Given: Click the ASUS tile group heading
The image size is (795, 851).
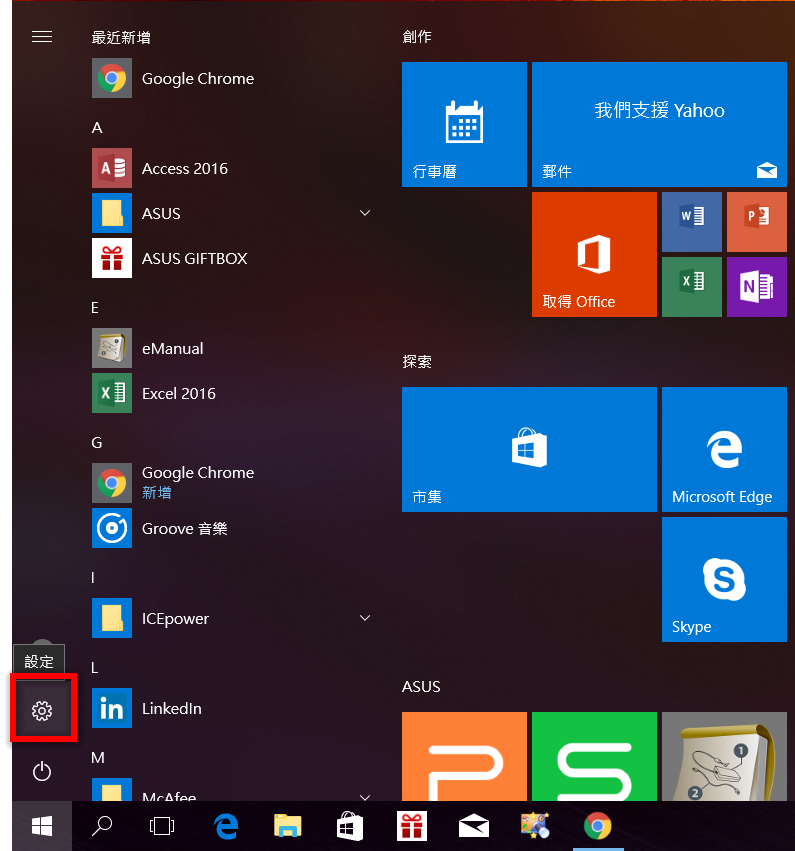Looking at the screenshot, I should [x=421, y=687].
